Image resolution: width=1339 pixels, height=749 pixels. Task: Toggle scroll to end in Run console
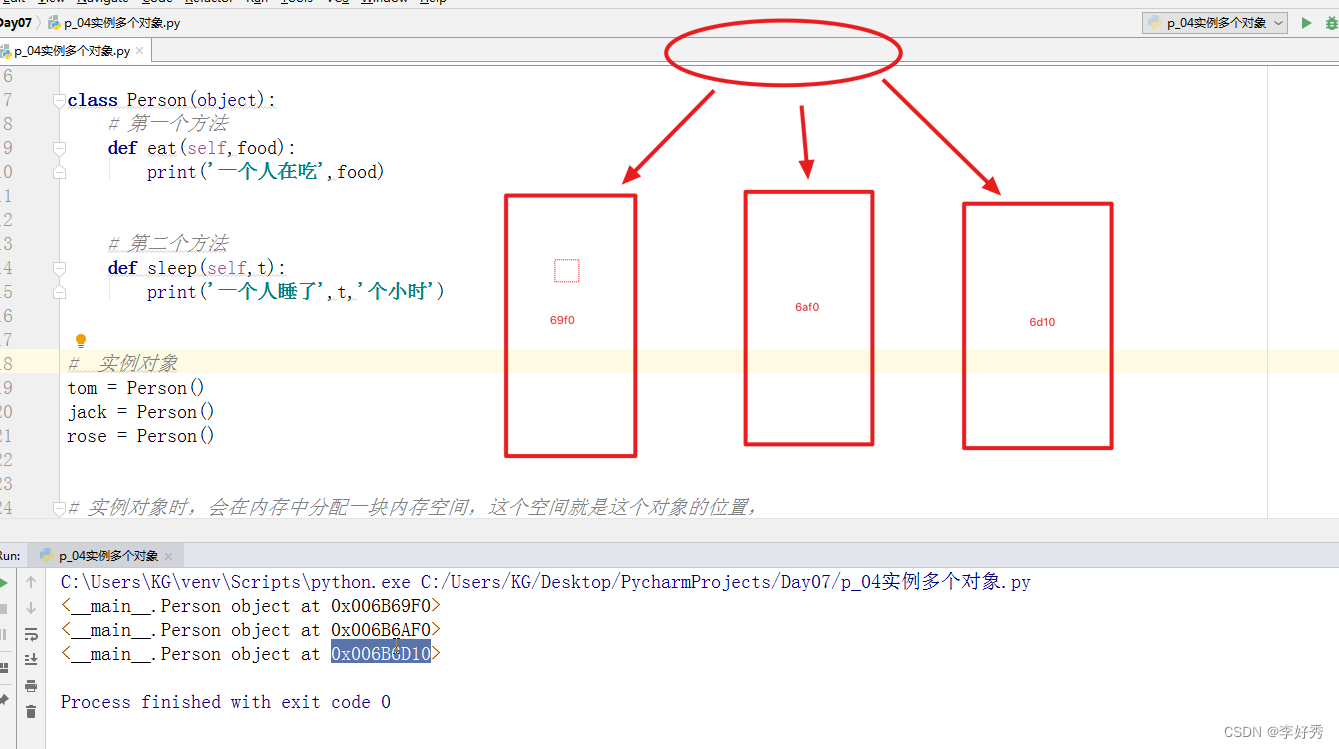coord(31,660)
